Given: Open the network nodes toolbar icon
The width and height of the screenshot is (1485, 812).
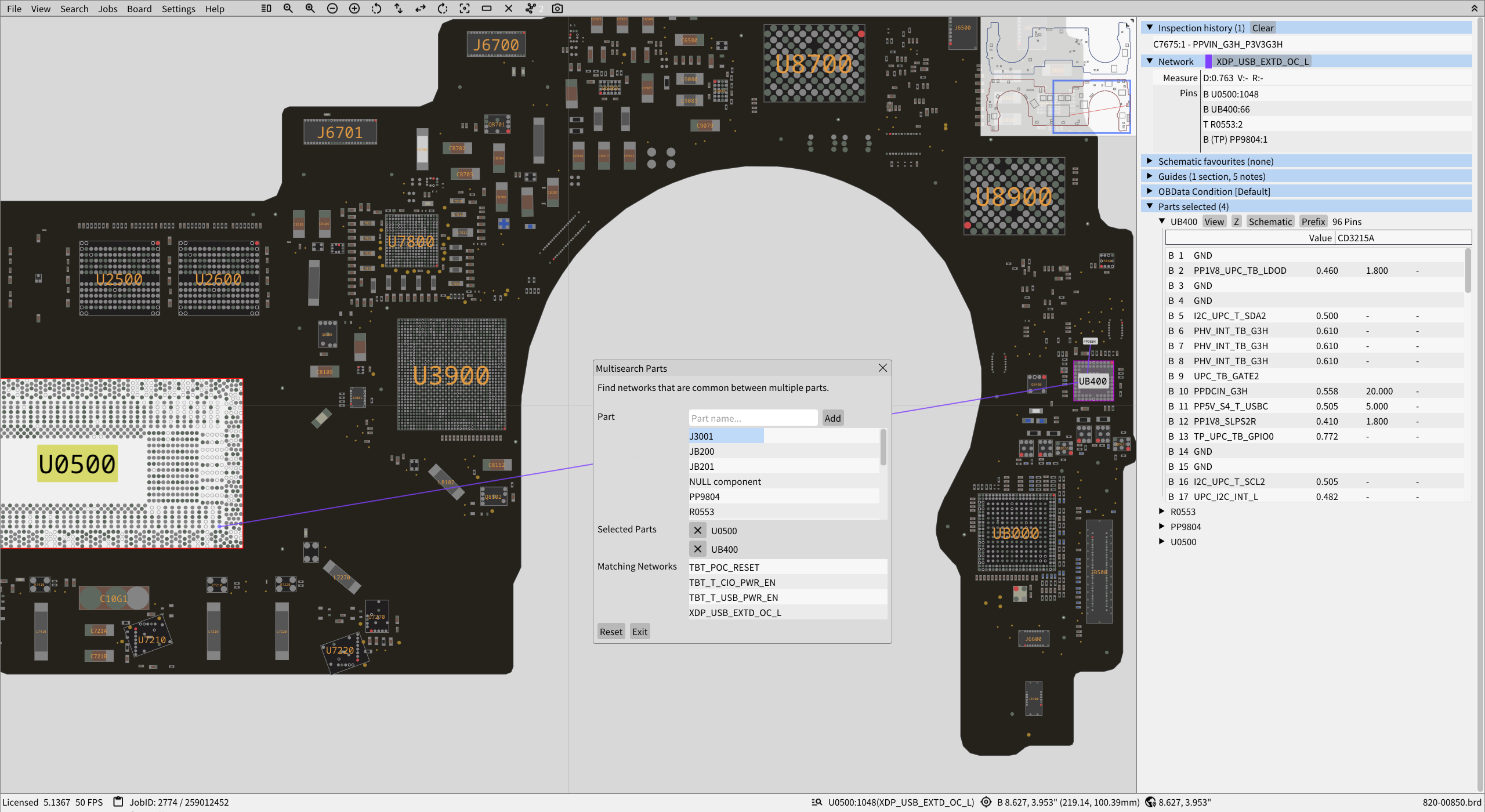Looking at the screenshot, I should [530, 8].
